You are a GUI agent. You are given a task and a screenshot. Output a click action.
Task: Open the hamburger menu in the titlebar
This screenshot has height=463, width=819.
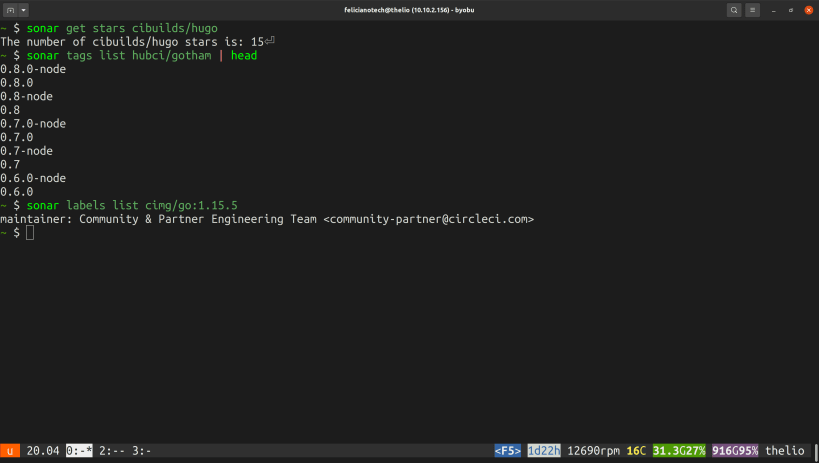[x=753, y=10]
